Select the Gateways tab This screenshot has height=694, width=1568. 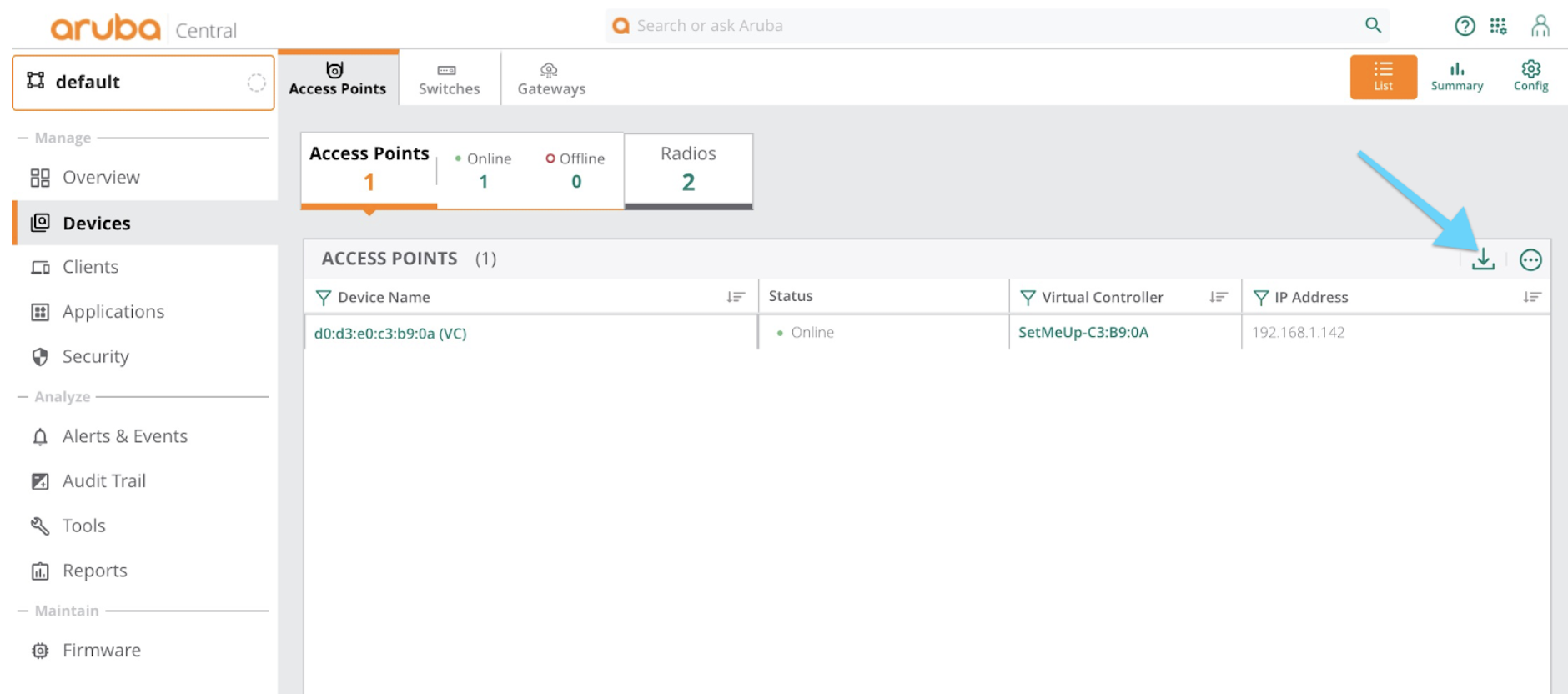point(551,78)
